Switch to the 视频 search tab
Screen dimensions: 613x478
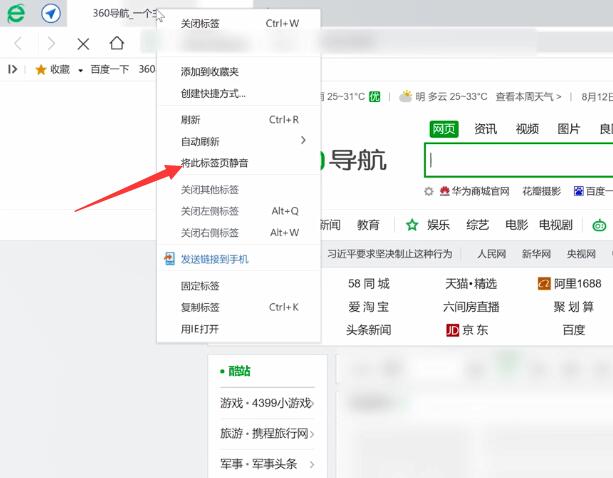pos(527,129)
